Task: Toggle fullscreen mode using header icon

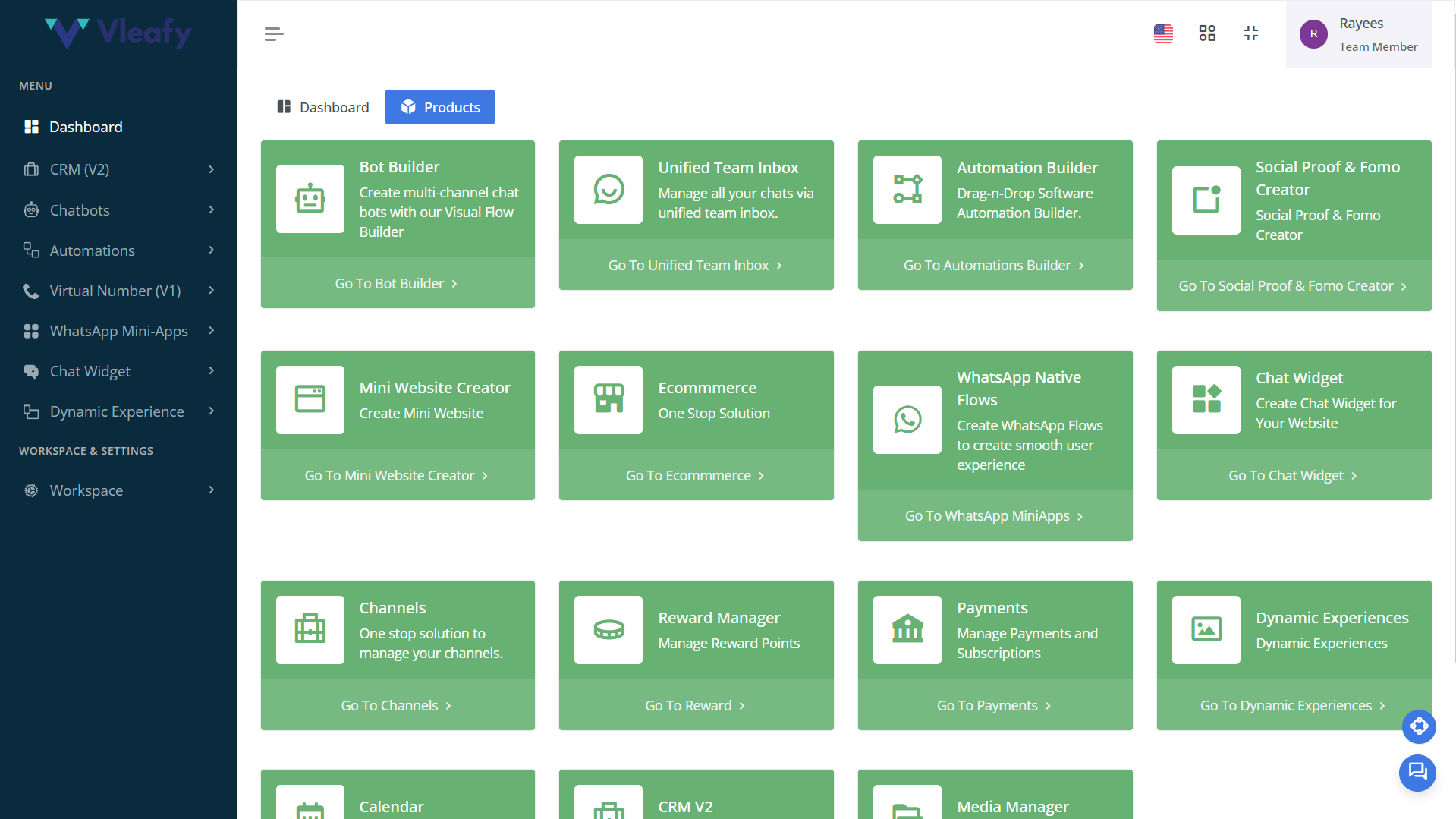Action: click(x=1250, y=33)
